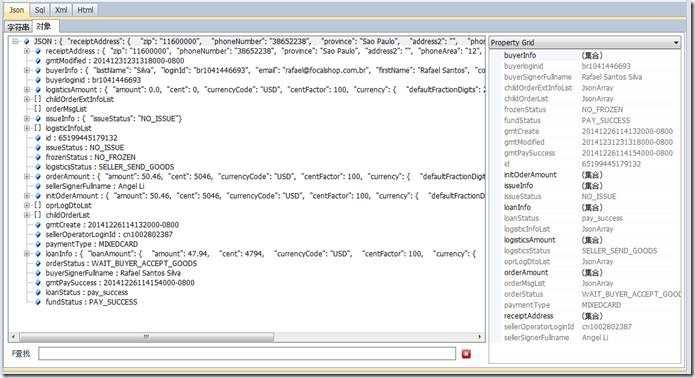695x378 pixels.
Task: Click value 'Rafael Santos Silva' in Property Grid
Action: 612,77
